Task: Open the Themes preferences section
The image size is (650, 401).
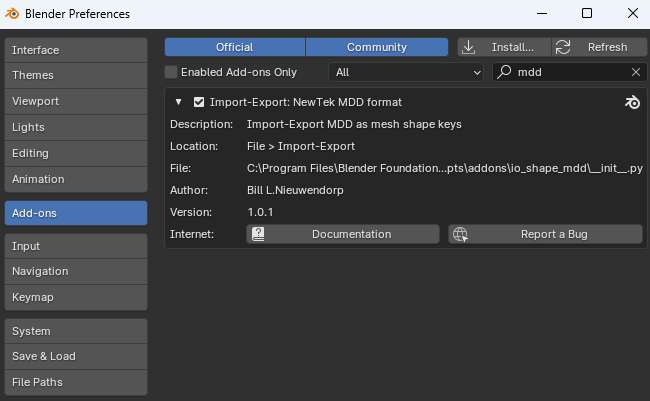Action: [x=76, y=75]
